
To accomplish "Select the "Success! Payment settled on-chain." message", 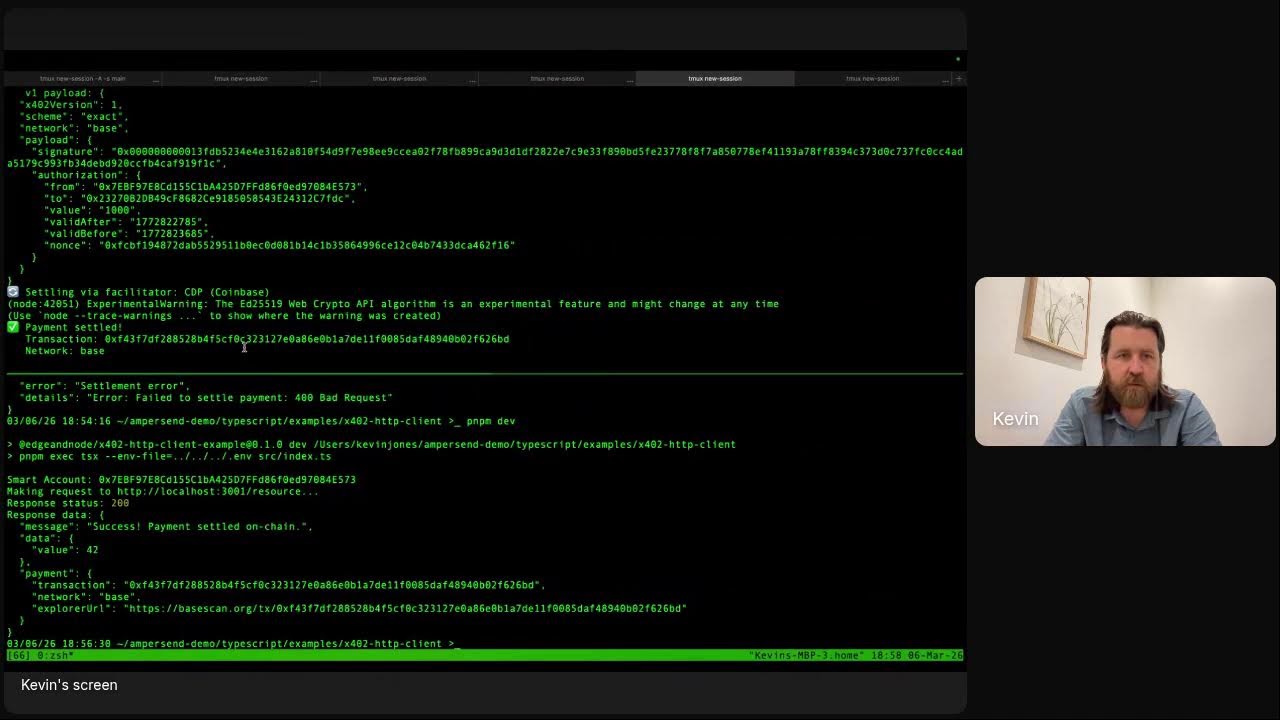I will tap(199, 527).
